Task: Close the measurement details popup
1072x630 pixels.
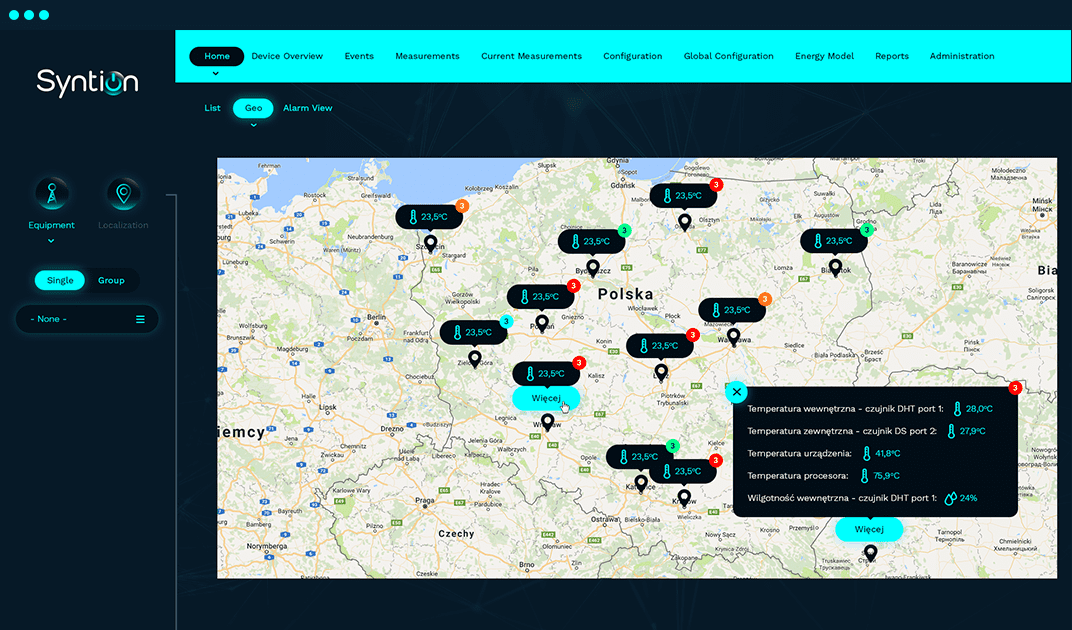Action: [x=736, y=392]
